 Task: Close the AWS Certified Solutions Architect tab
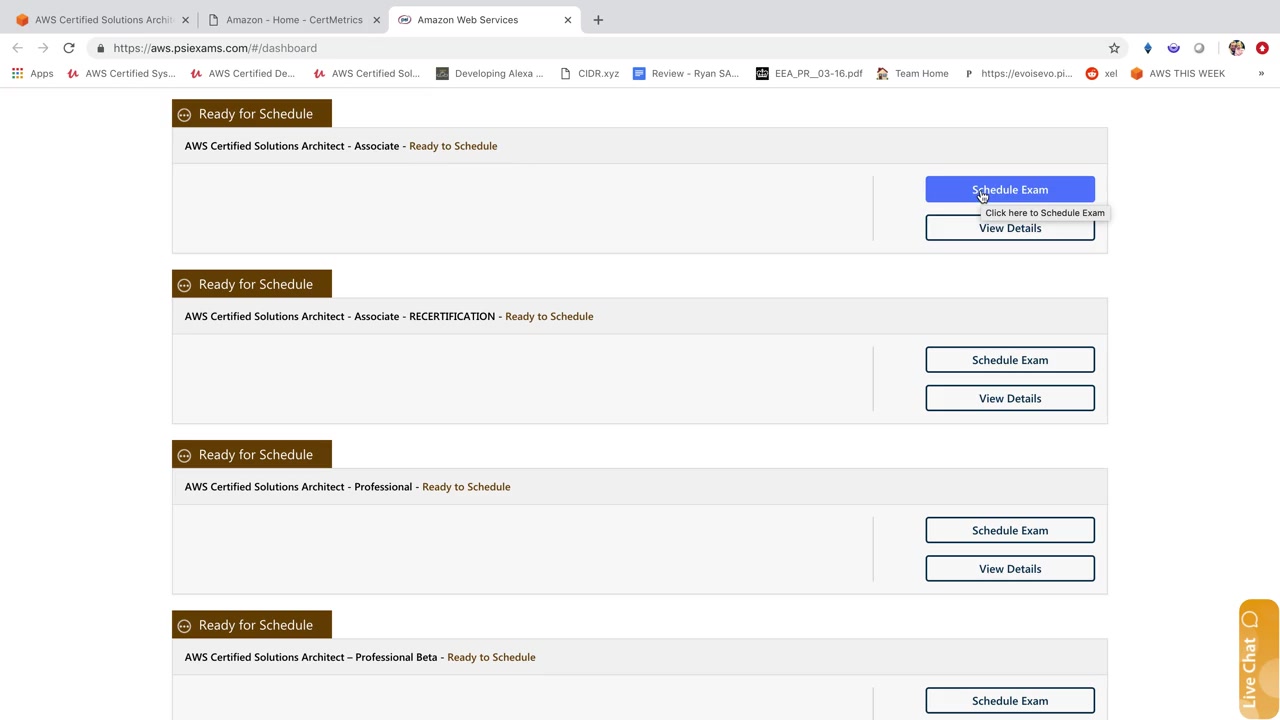185,20
